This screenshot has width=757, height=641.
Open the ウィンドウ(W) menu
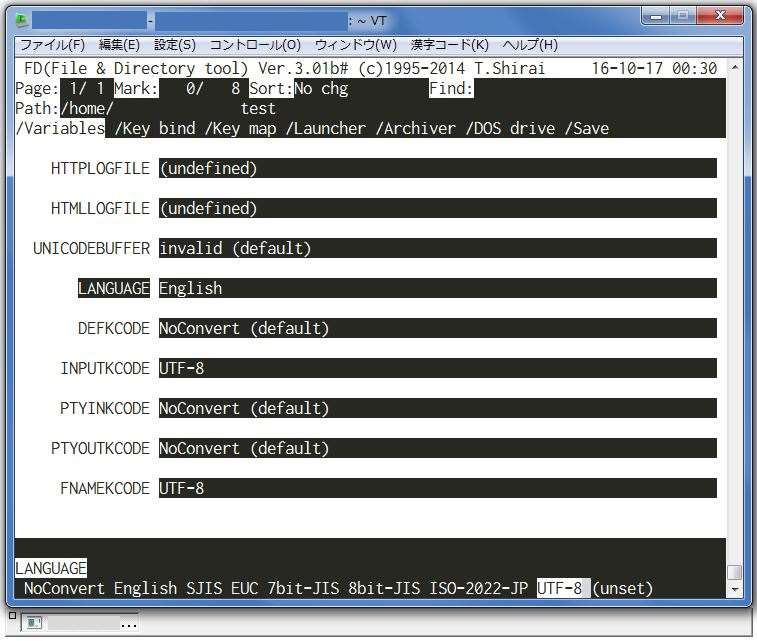tap(356, 45)
